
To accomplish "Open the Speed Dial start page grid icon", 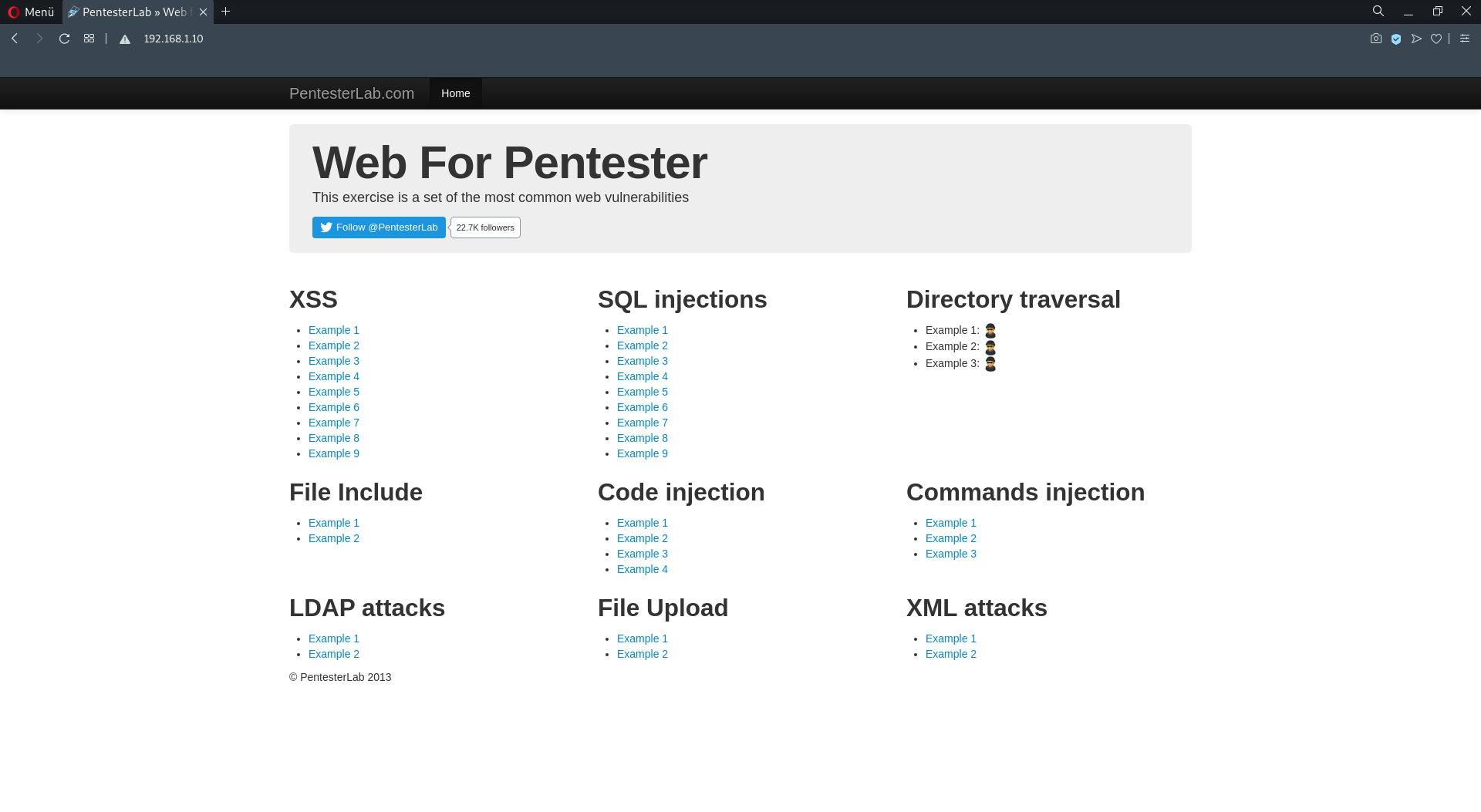I will click(x=89, y=39).
